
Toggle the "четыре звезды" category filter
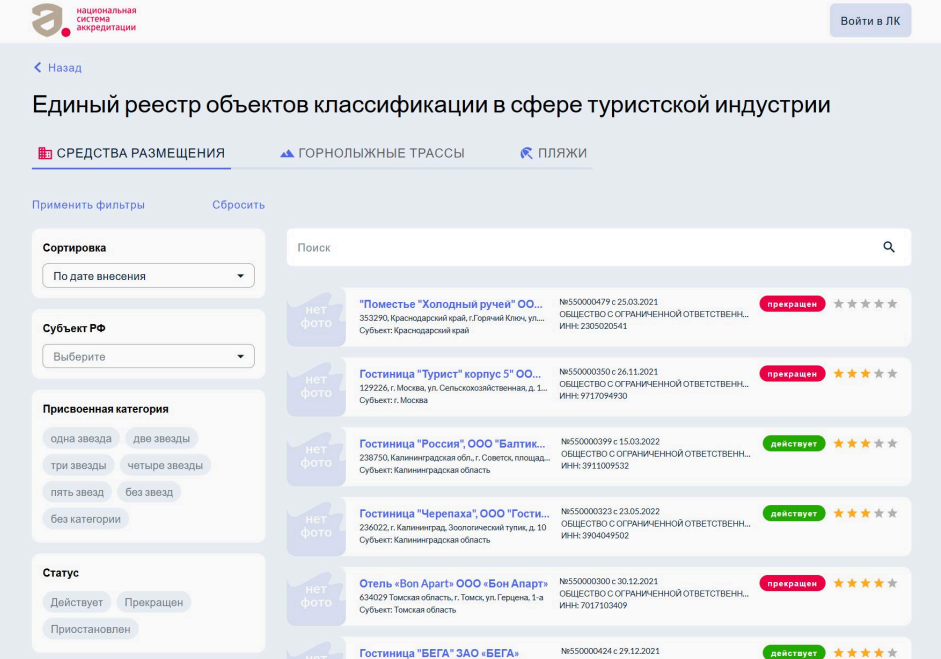pos(165,465)
